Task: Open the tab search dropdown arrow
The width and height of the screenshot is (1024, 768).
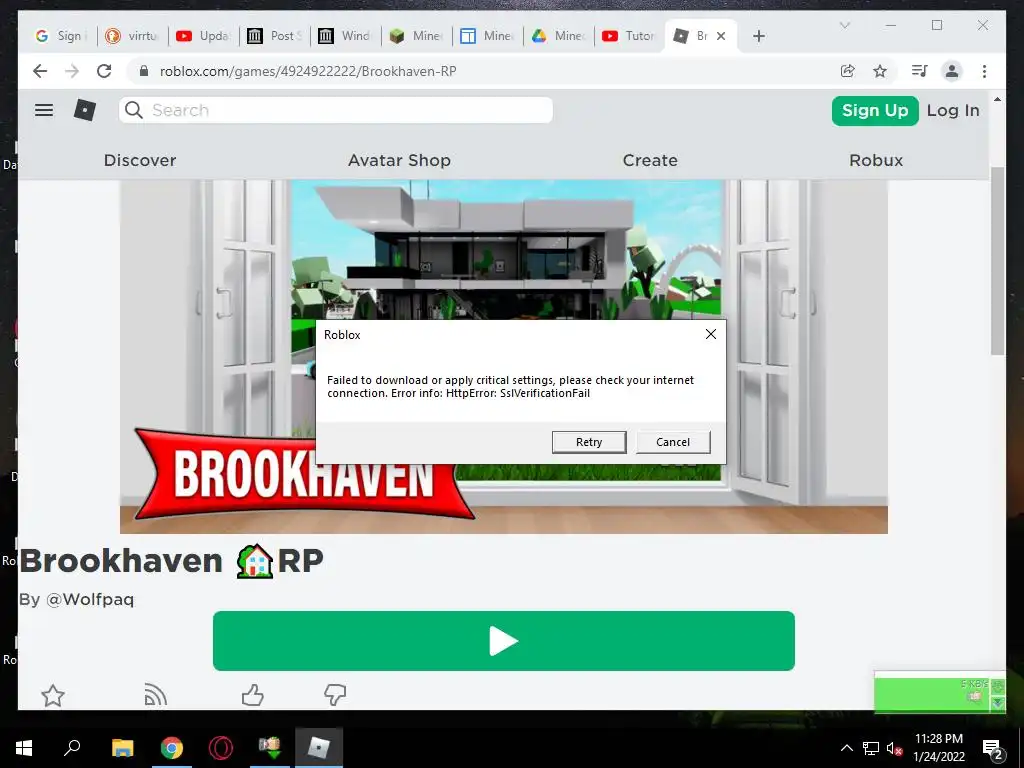Action: (x=844, y=25)
